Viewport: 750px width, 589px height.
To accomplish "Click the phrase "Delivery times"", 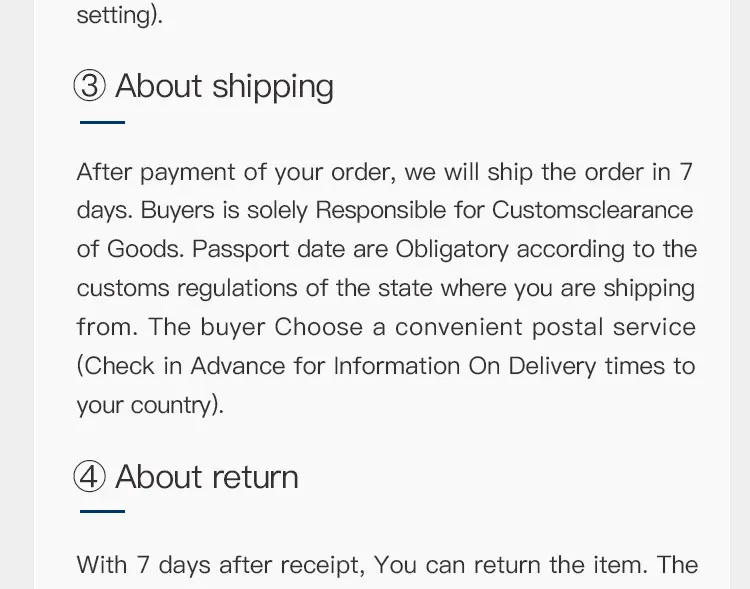I will pyautogui.click(x=589, y=366).
